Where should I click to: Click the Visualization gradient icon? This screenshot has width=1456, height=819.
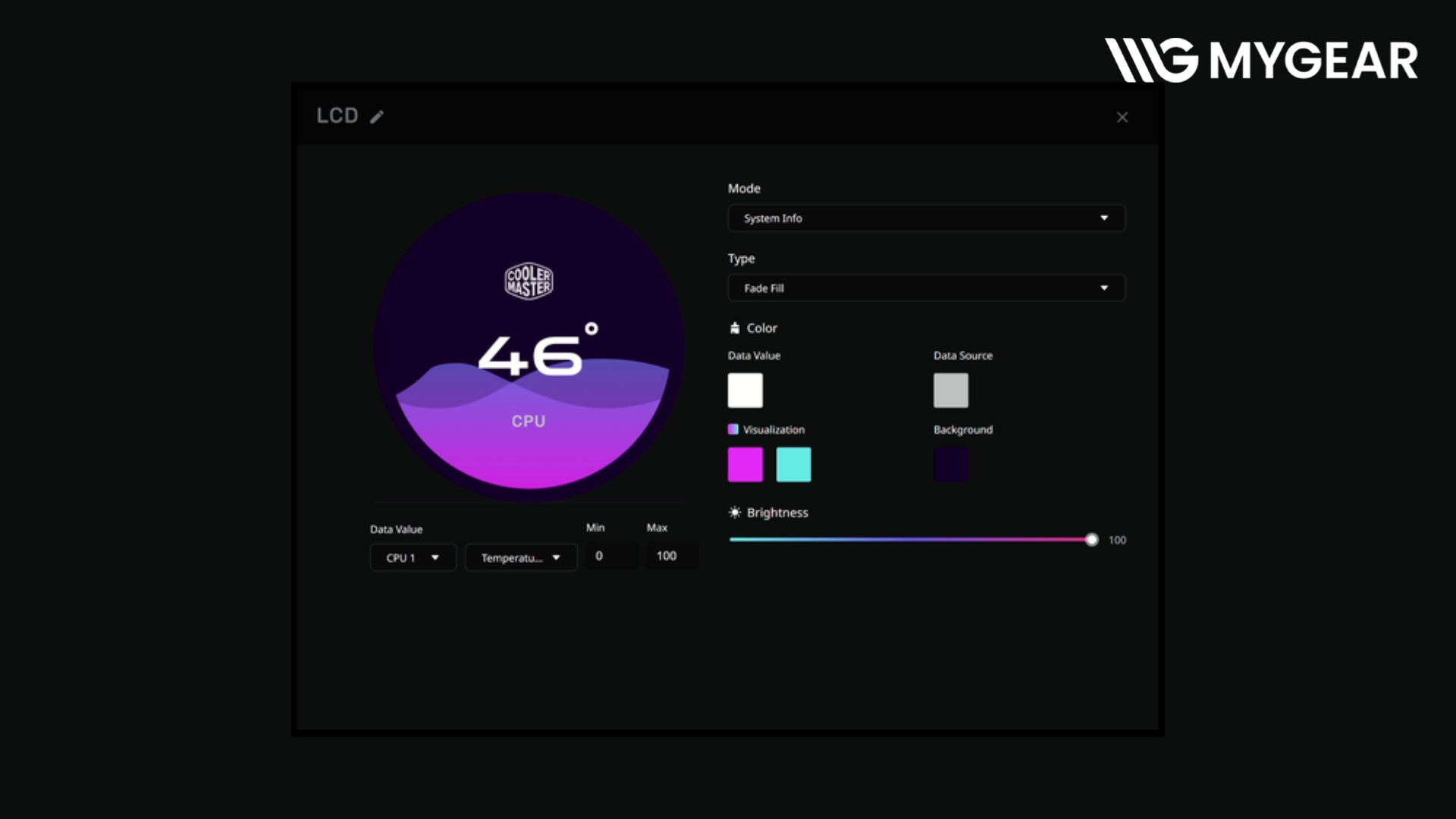coord(733,429)
